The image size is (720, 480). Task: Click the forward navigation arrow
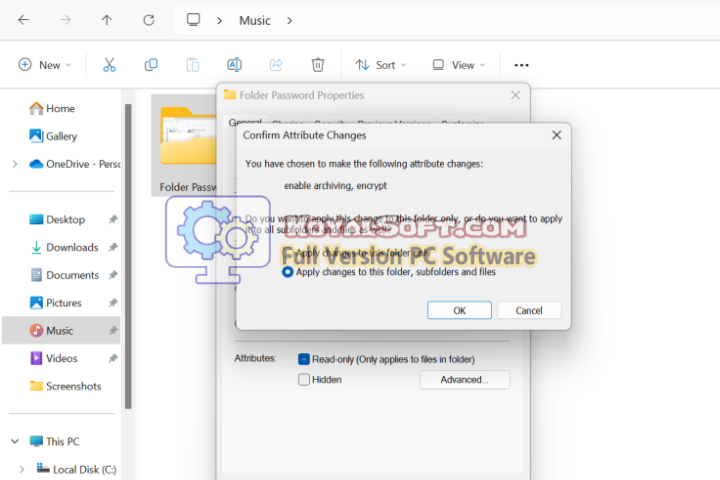coord(66,20)
